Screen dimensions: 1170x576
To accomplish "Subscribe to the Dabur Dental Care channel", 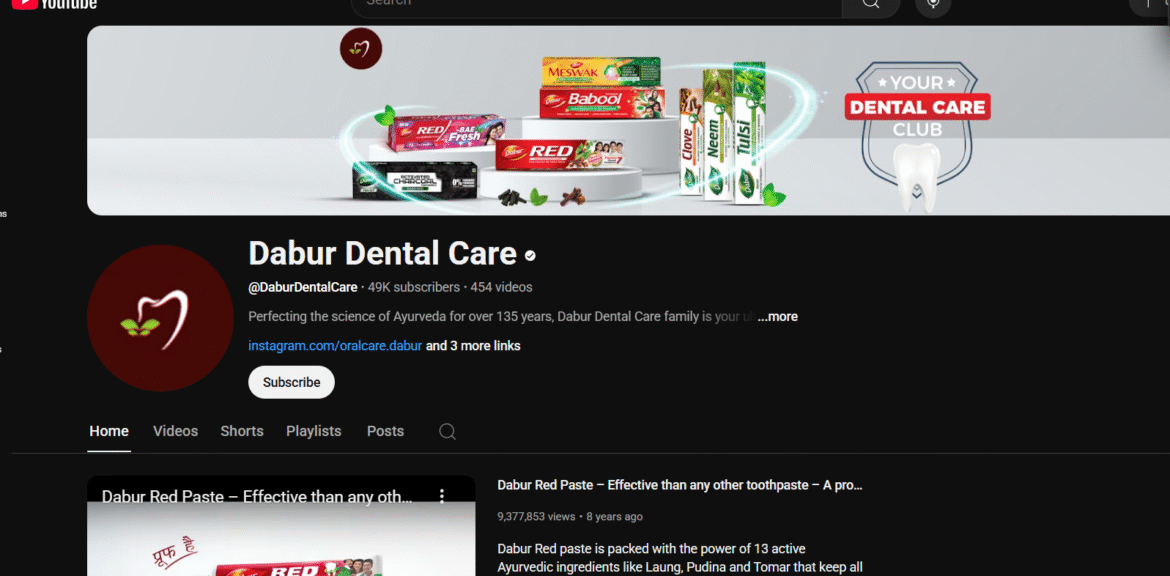I will coord(291,382).
